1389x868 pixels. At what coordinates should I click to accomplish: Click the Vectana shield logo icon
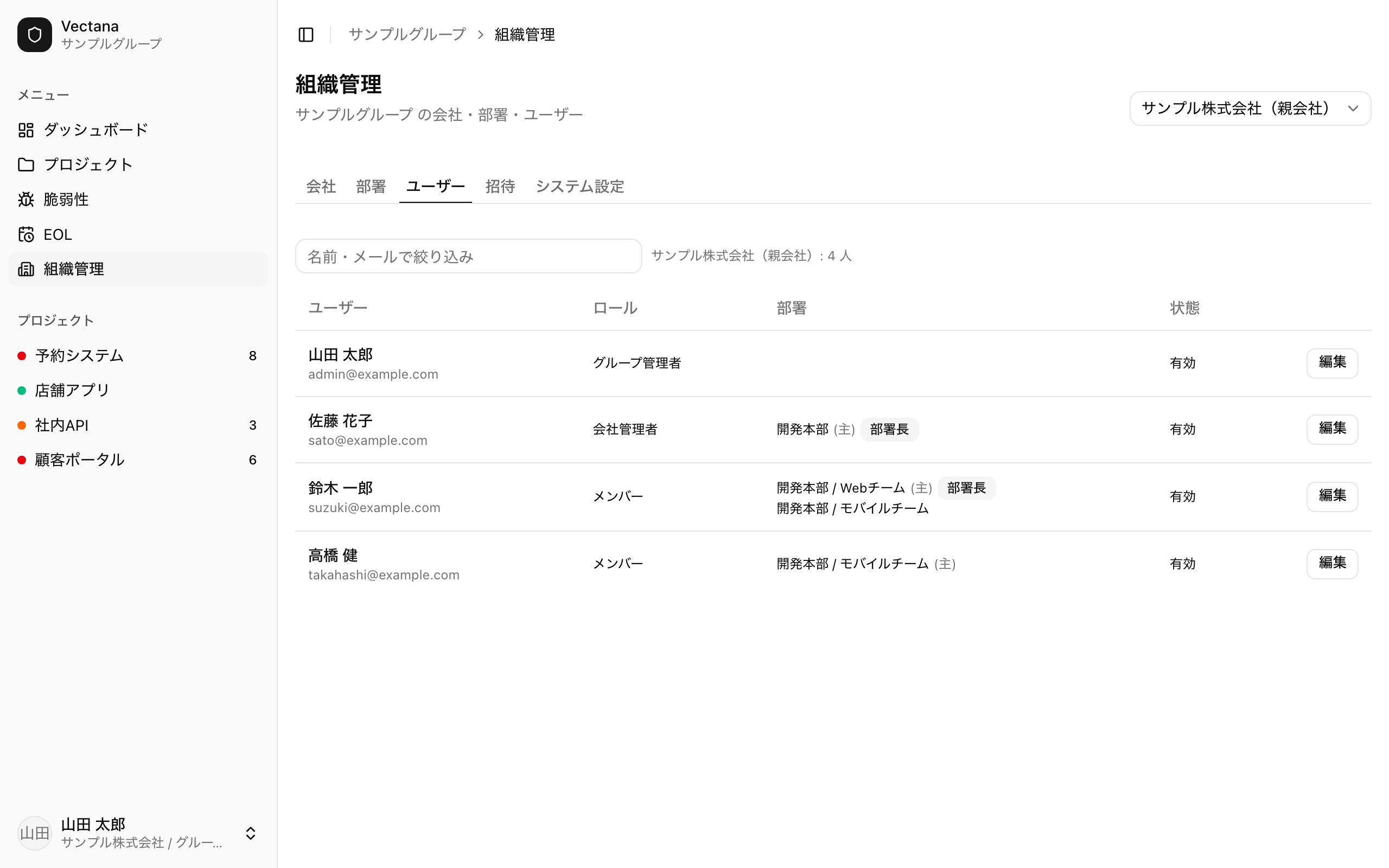click(34, 34)
